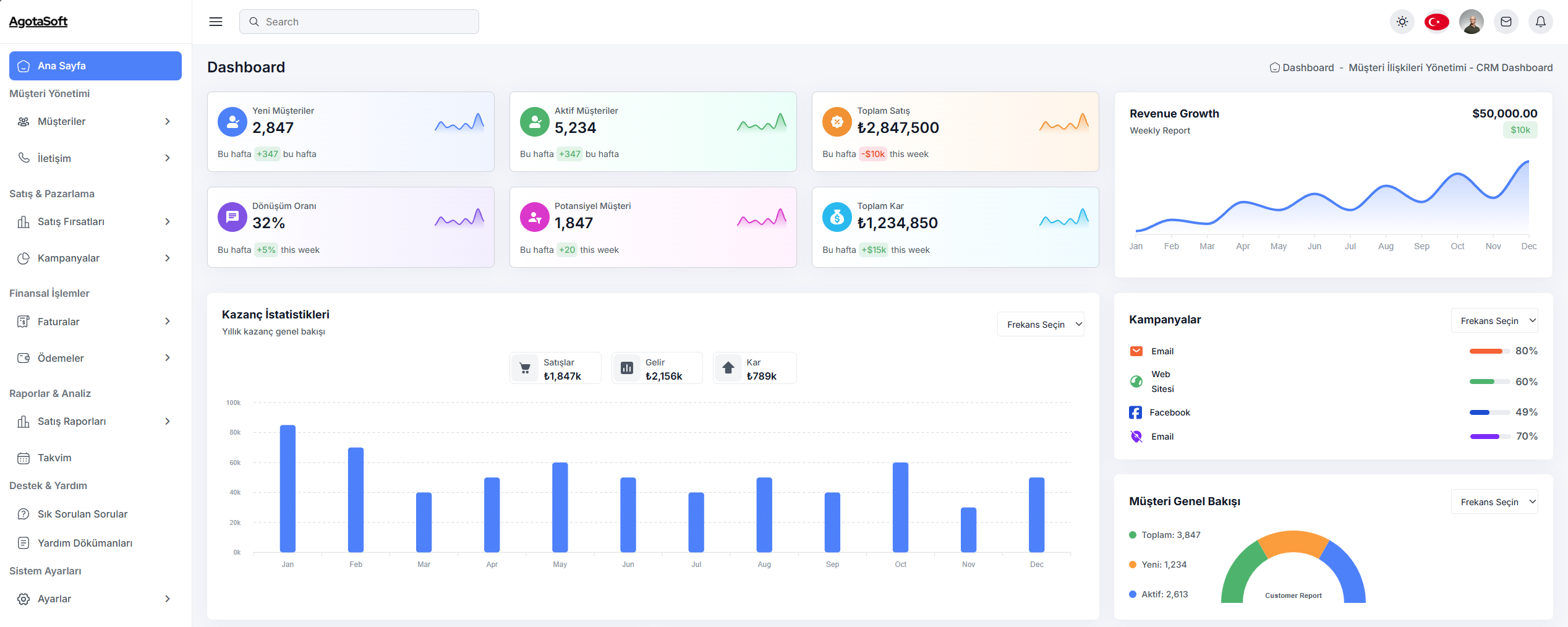The image size is (1568, 627).
Task: Click the Müşteriler people icon
Action: pyautogui.click(x=23, y=122)
